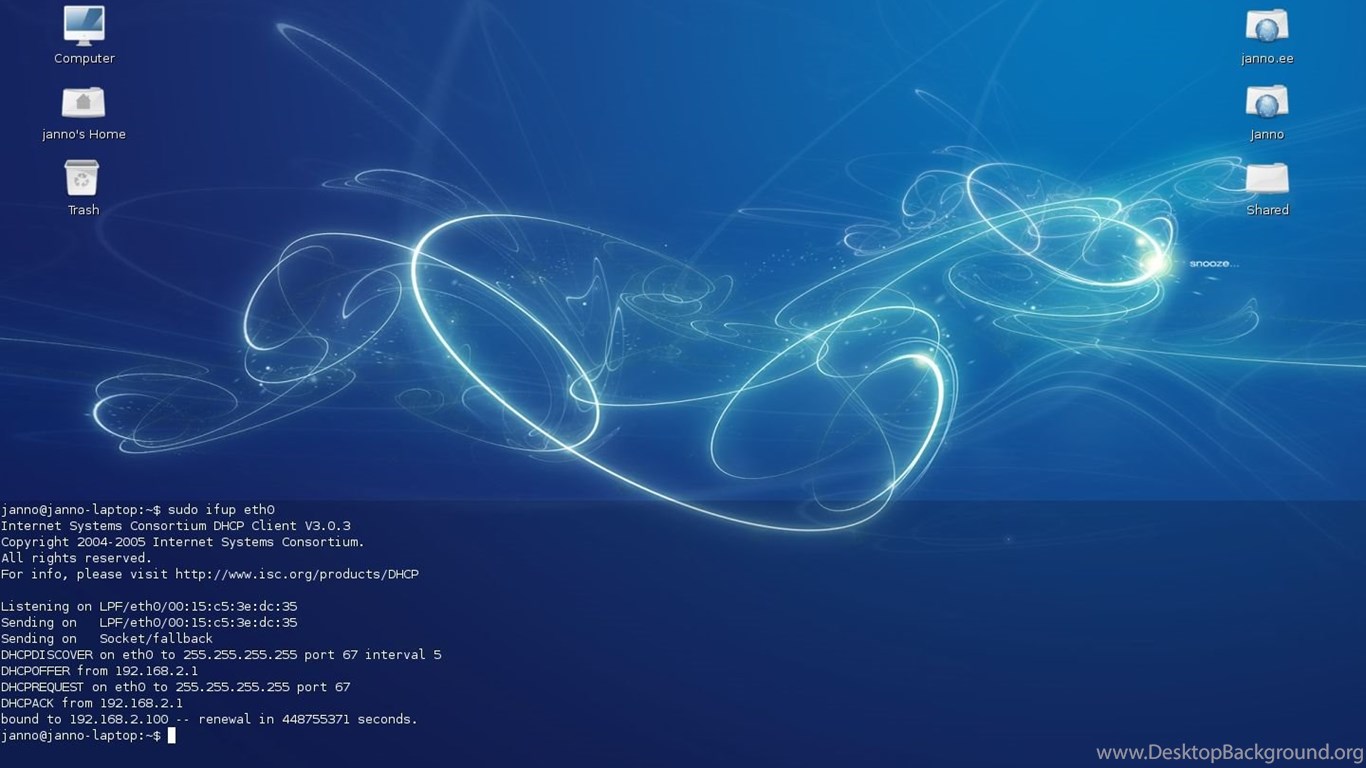Click the "janno's Home" label text
Screen dimensions: 1366x768
click(x=84, y=135)
